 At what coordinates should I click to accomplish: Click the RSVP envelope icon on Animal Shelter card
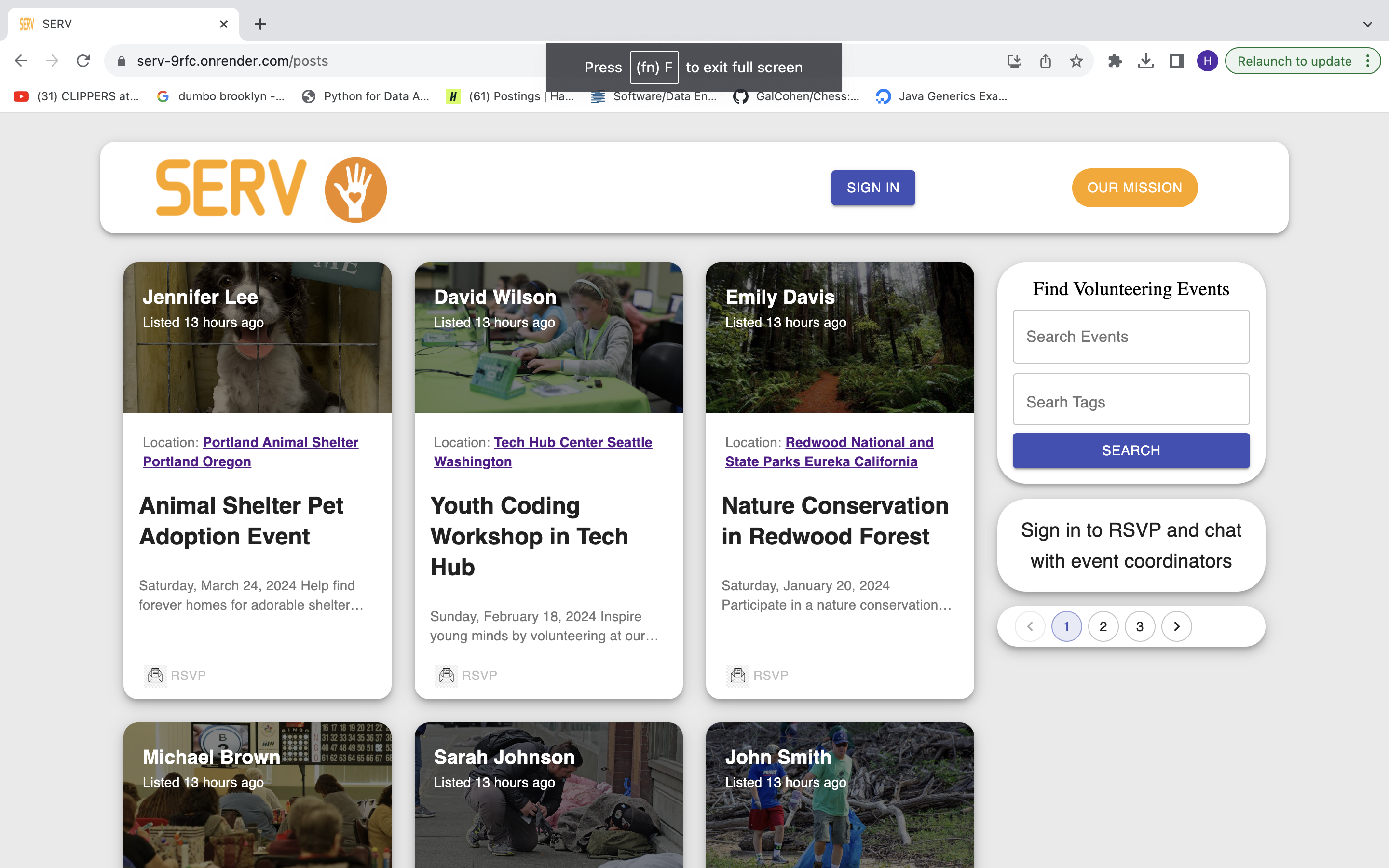pos(155,675)
